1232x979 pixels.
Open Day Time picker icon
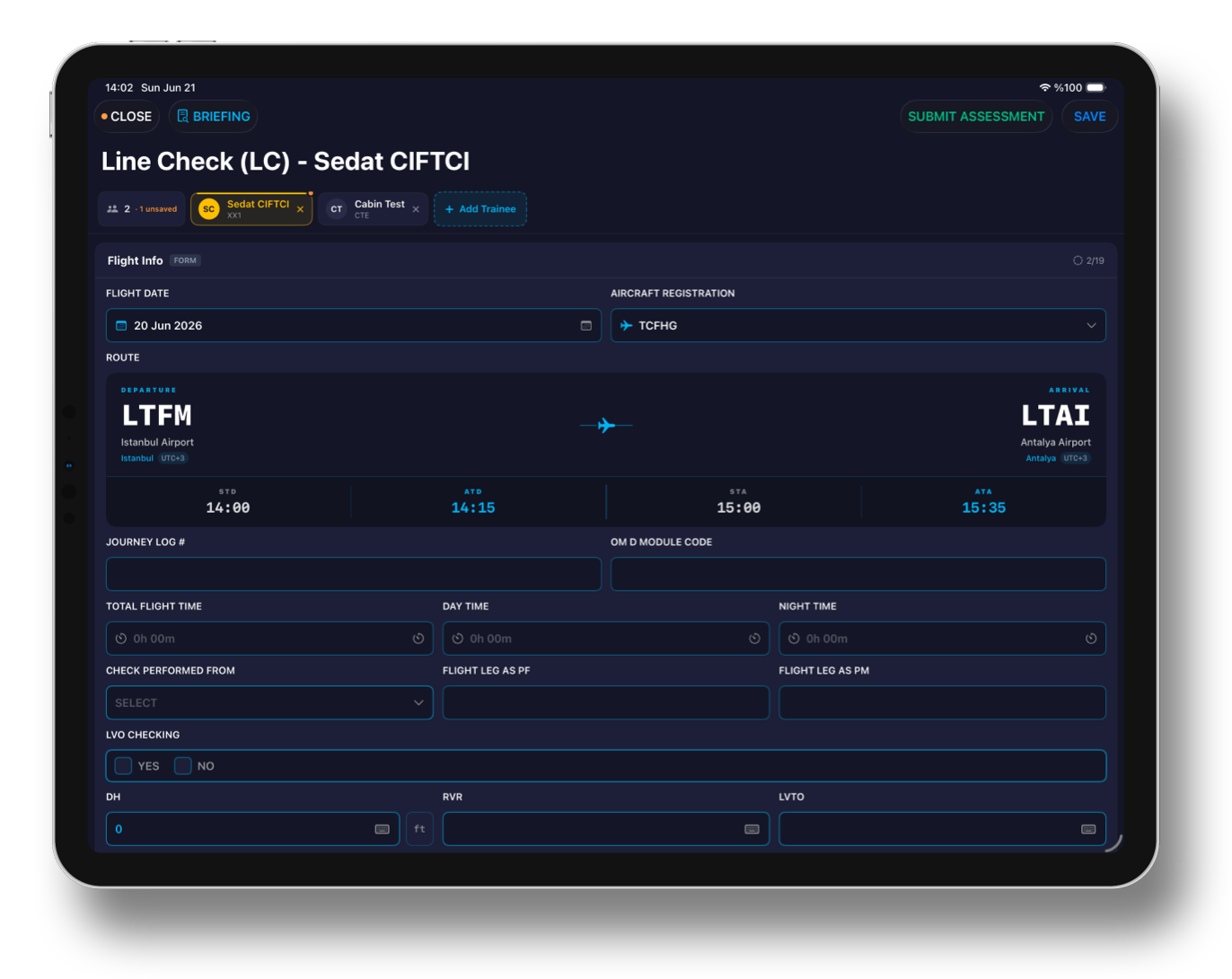coord(754,639)
